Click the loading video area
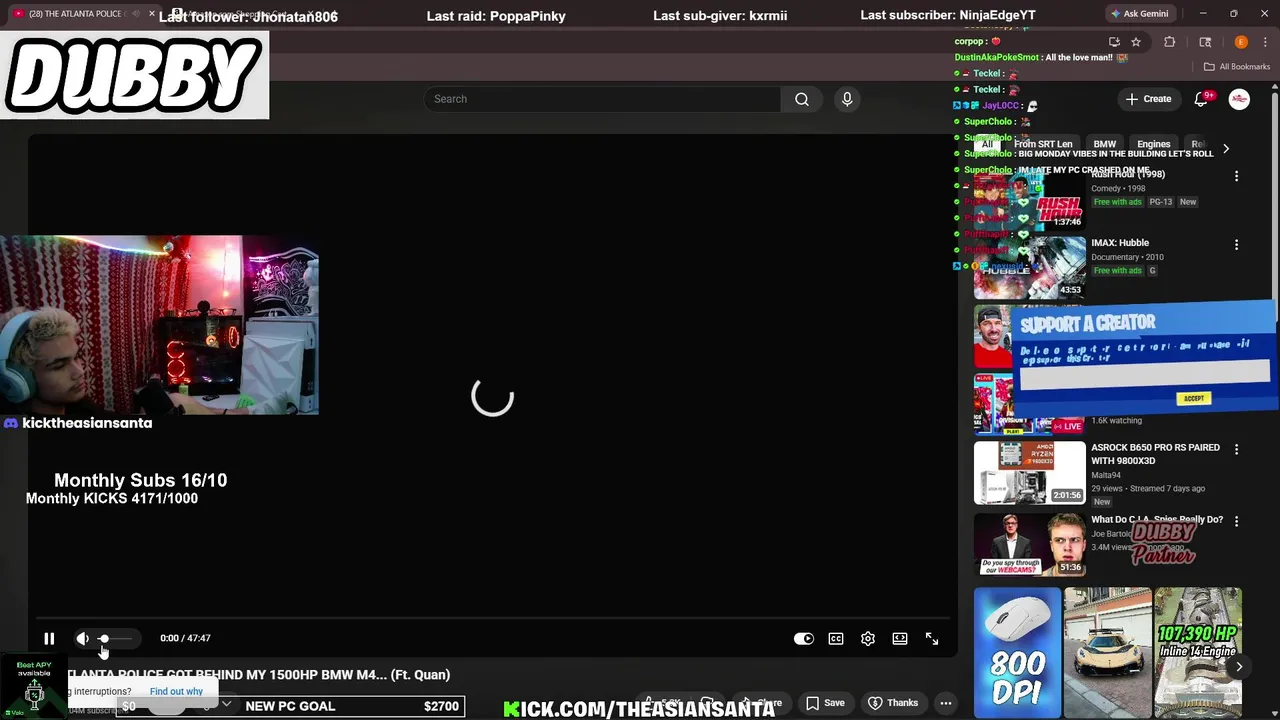The image size is (1280, 720). tap(492, 397)
